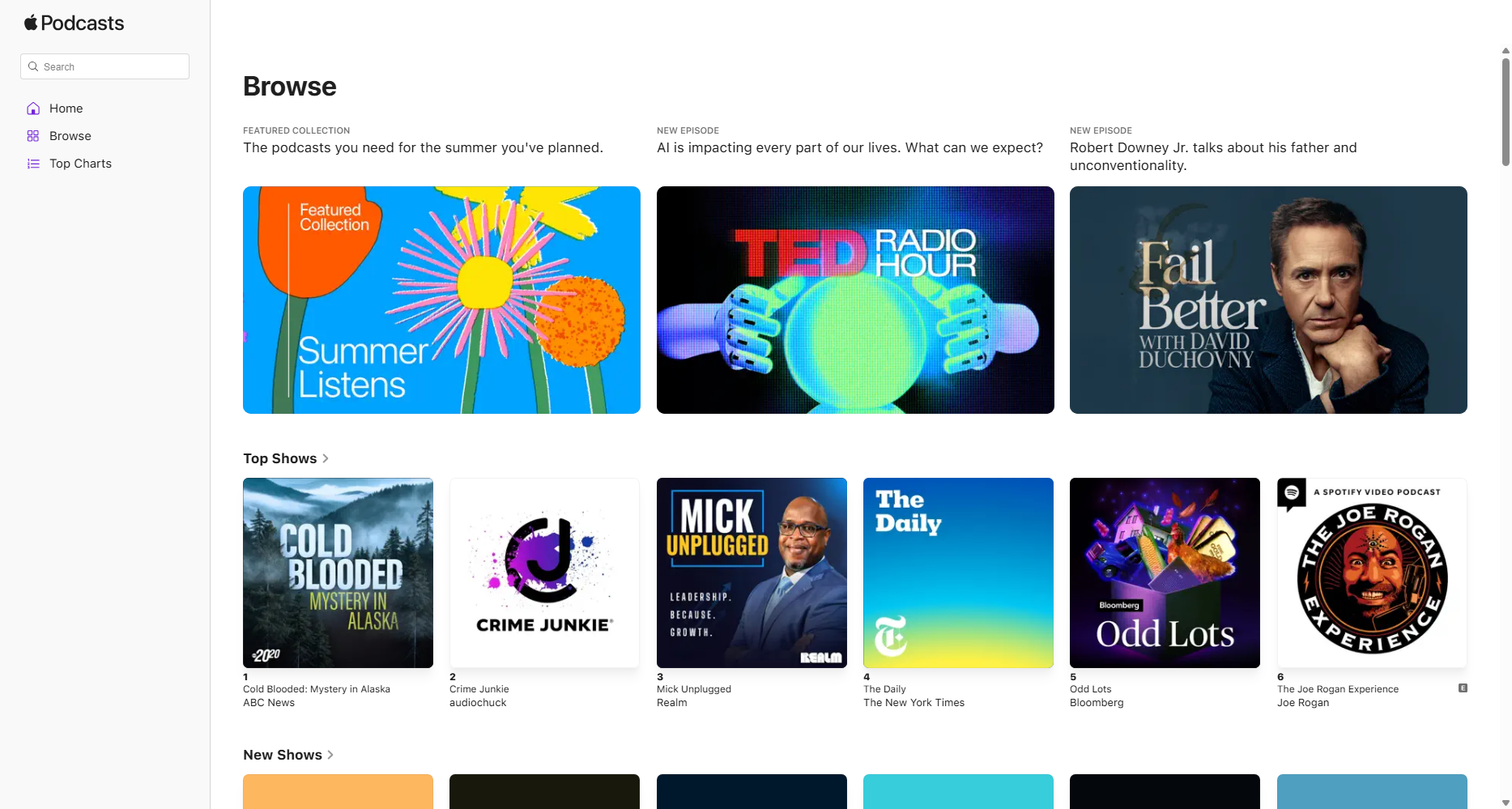The width and height of the screenshot is (1512, 809).
Task: Click the 'Joe Rogan' publisher text
Action: [1303, 703]
